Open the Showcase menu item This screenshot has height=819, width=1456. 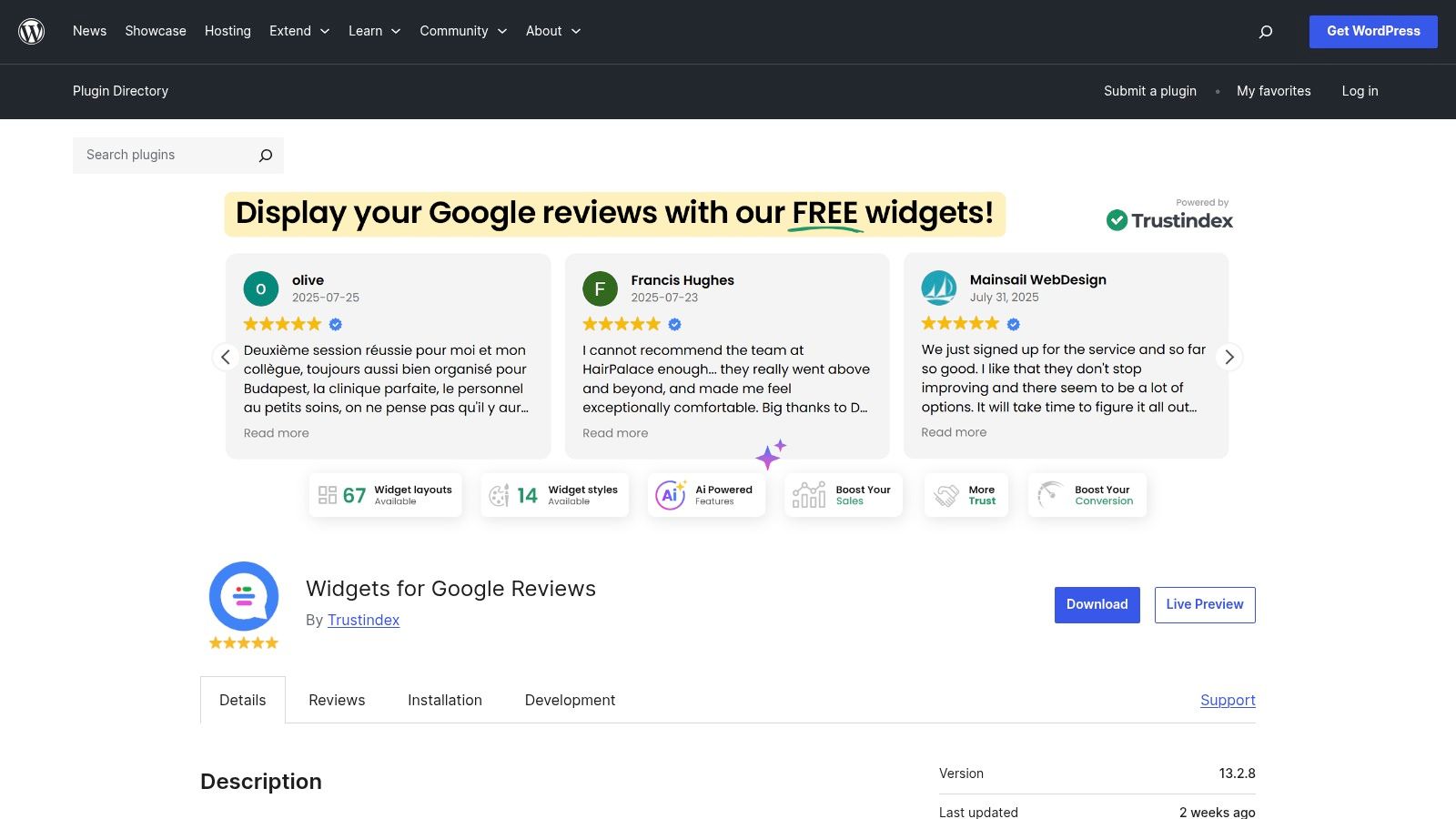(x=156, y=31)
